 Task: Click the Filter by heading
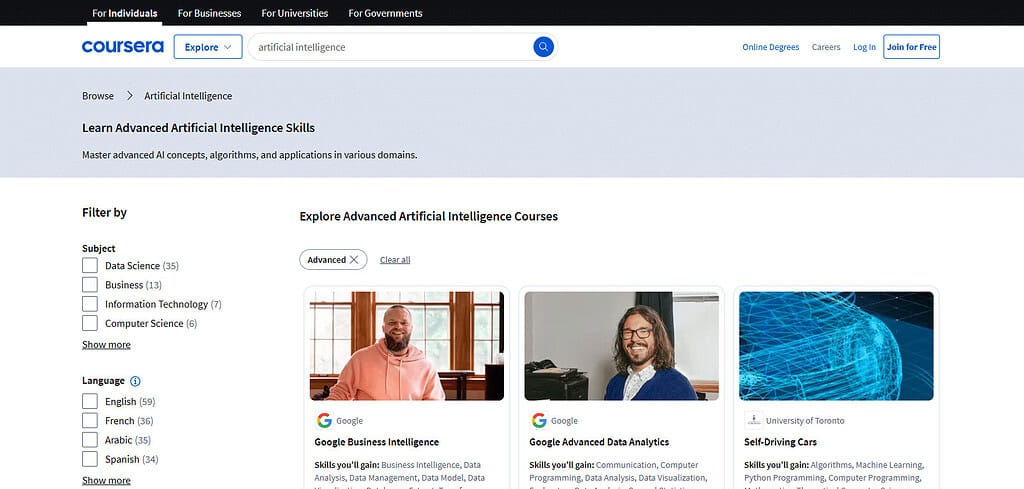point(104,213)
